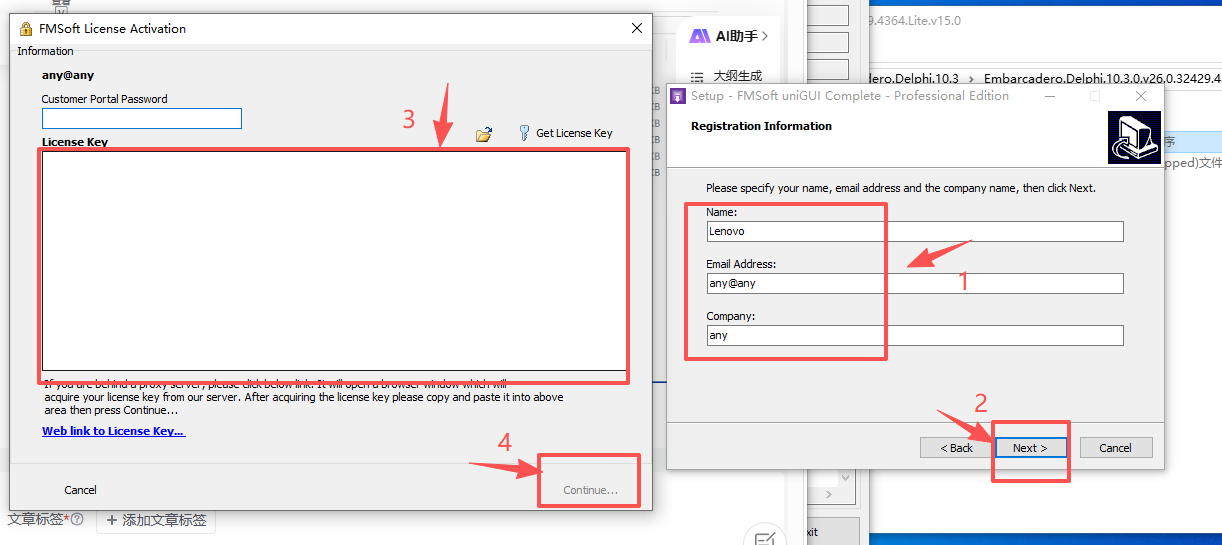Click the Continue... button

pyautogui.click(x=590, y=490)
